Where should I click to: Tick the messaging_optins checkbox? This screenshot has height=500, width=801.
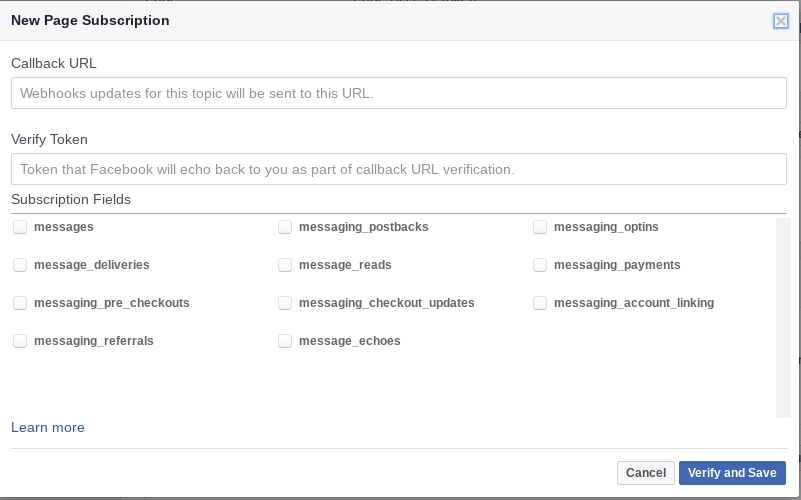(540, 227)
